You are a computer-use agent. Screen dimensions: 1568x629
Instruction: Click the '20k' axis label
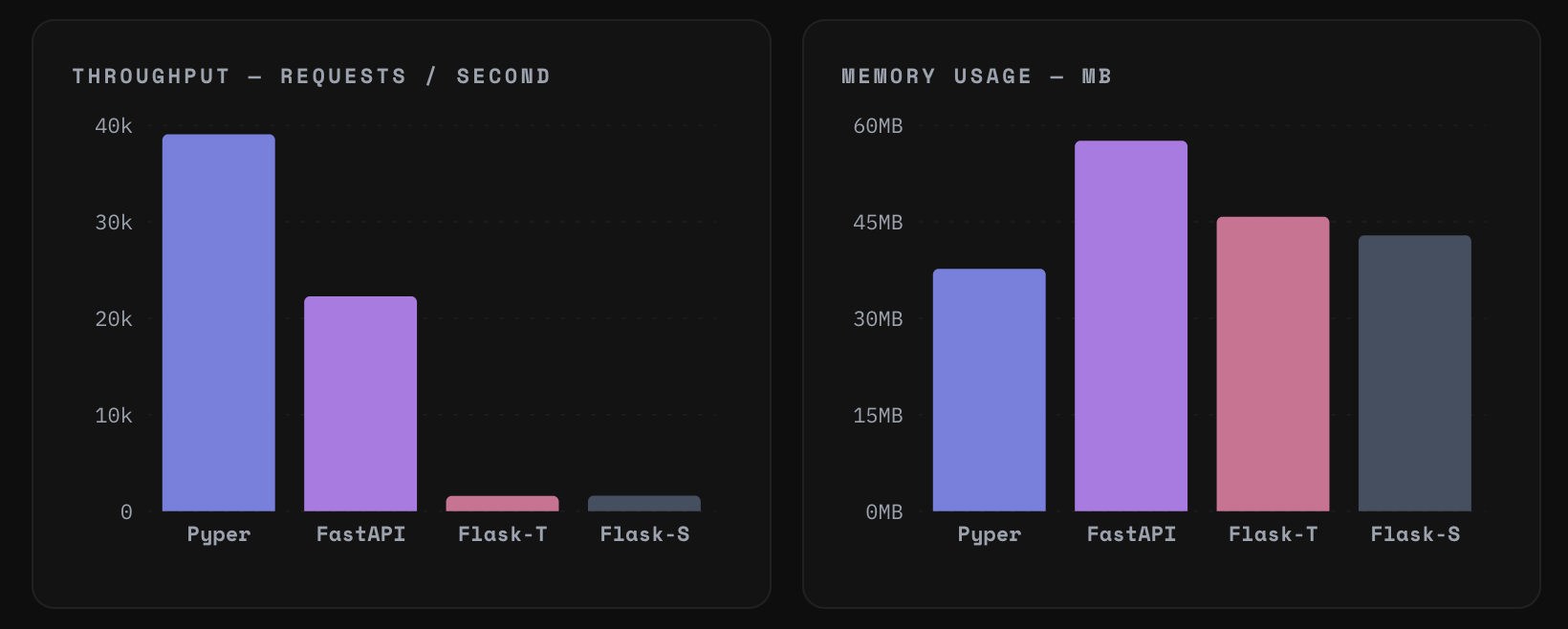coord(114,319)
